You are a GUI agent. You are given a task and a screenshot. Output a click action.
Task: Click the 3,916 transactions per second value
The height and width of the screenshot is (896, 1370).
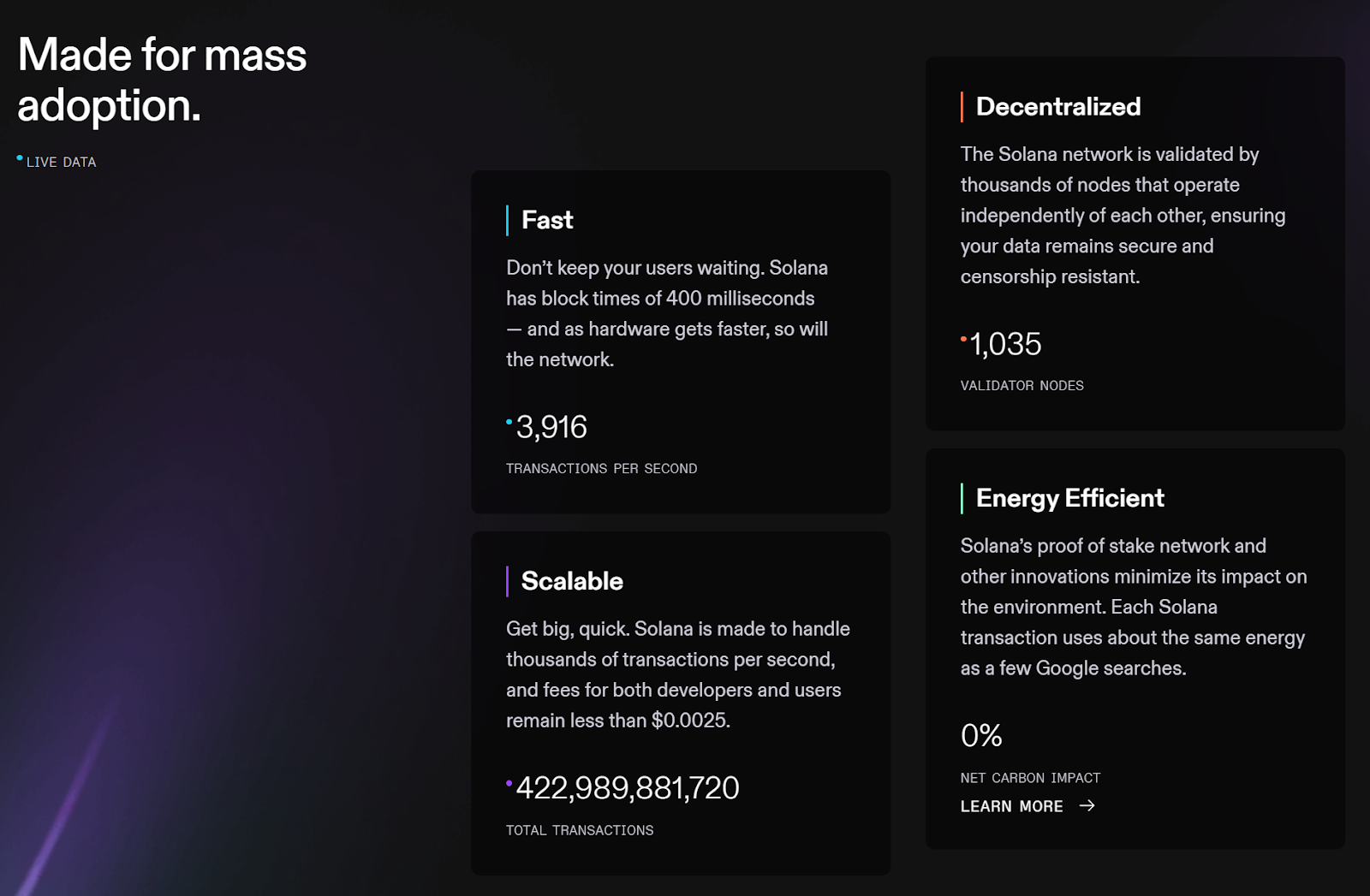click(x=551, y=427)
